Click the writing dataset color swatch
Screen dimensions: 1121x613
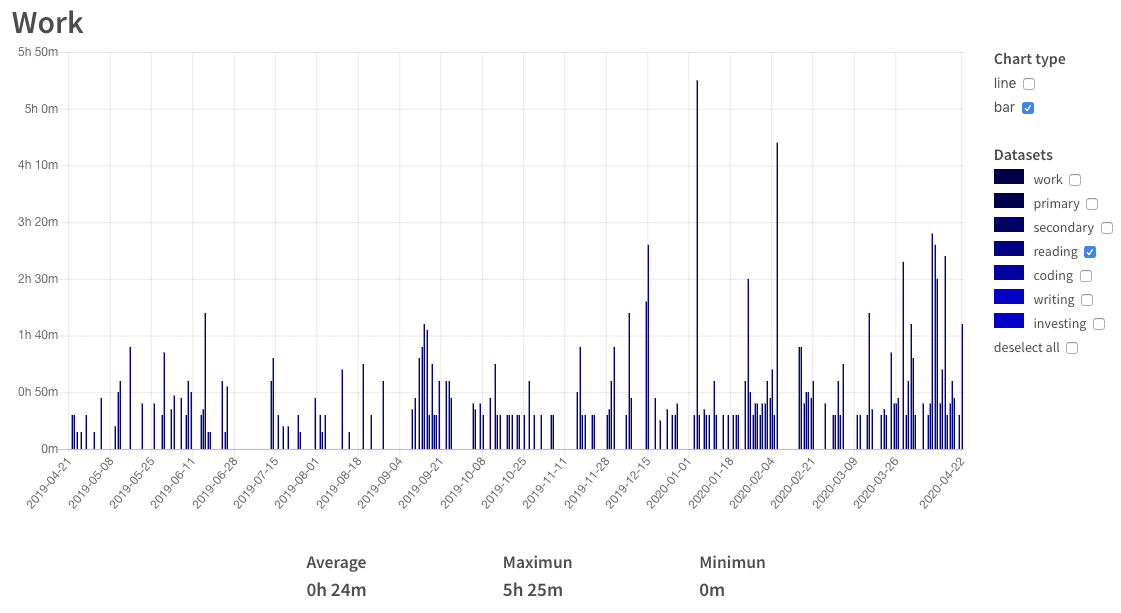[x=1009, y=297]
